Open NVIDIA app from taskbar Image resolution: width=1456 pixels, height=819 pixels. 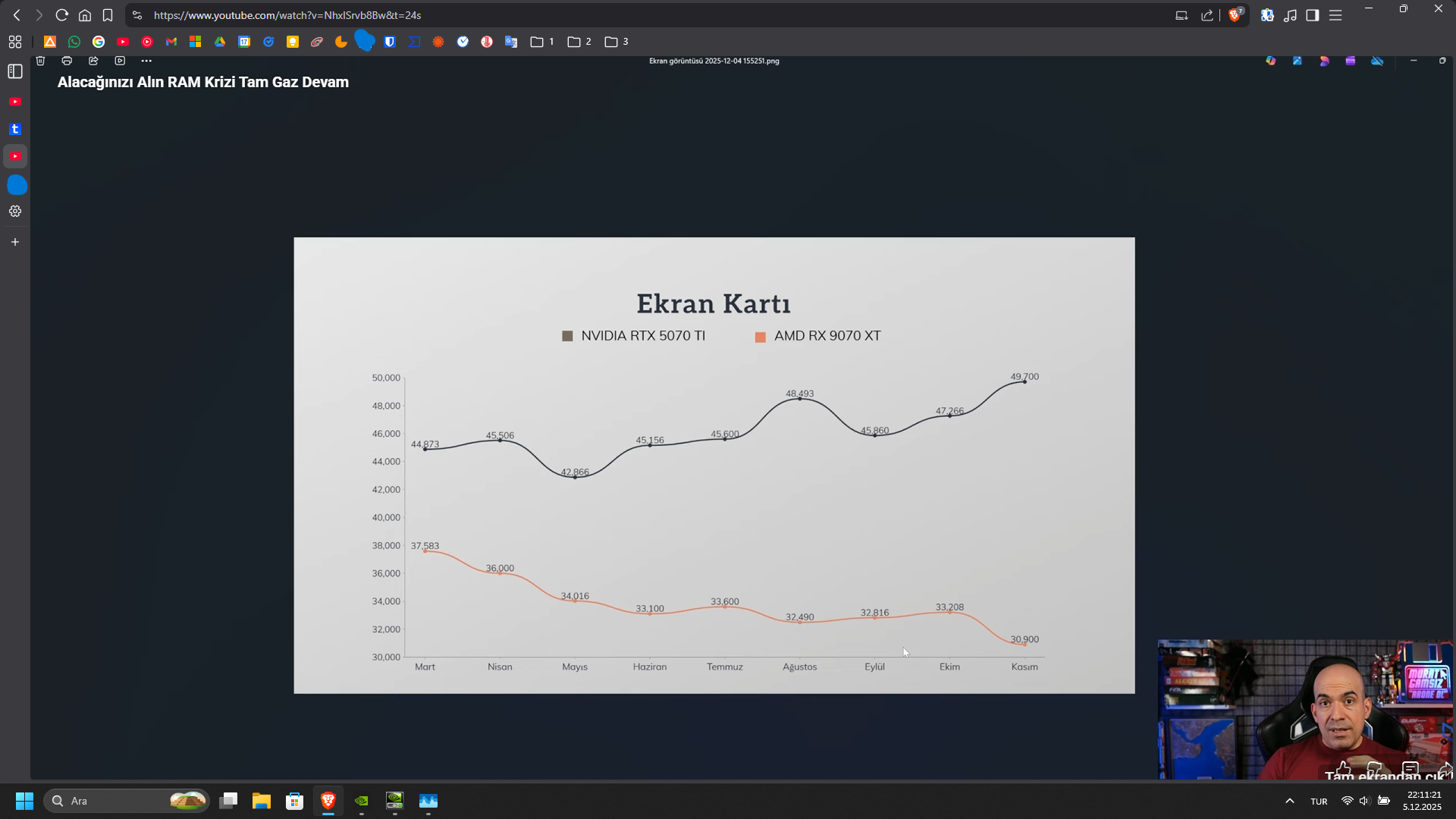click(362, 801)
